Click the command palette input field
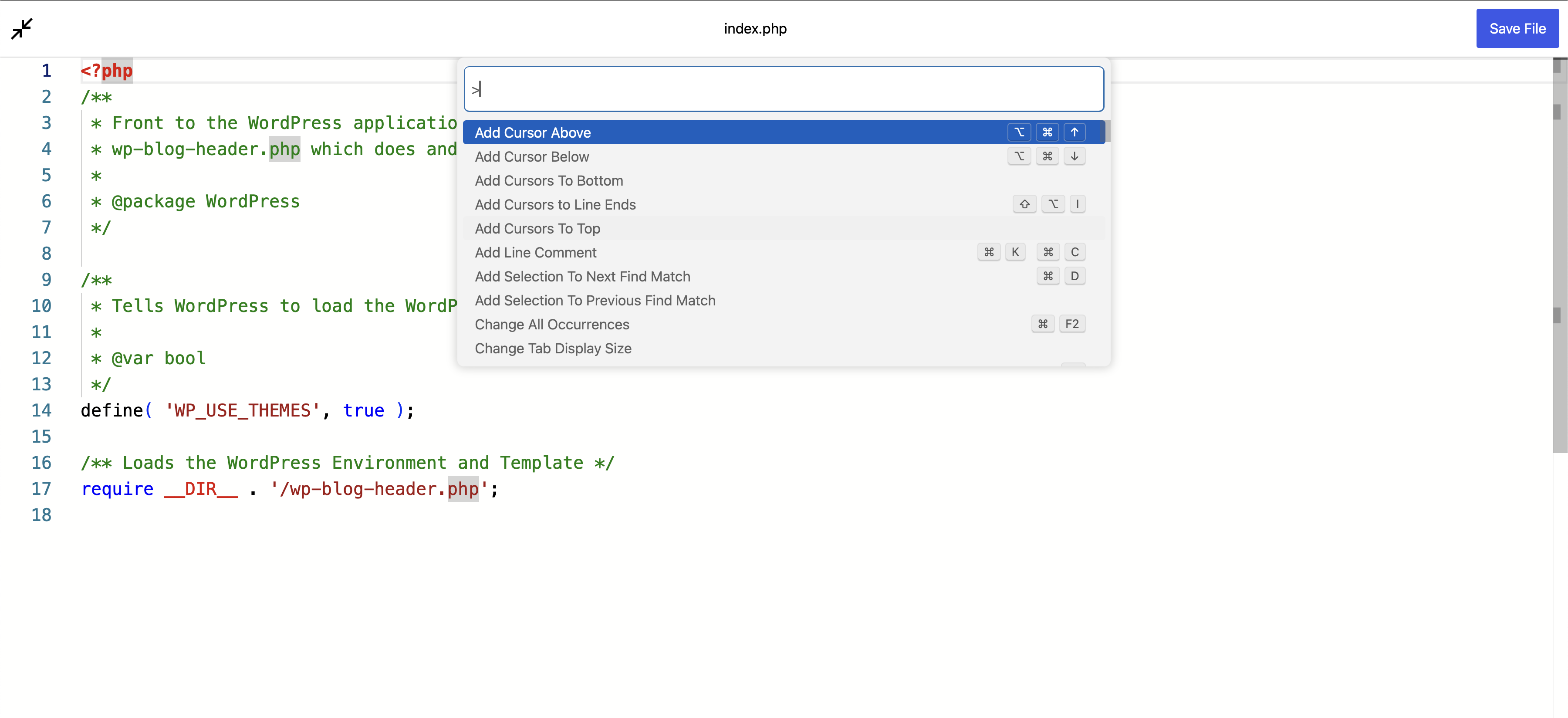1568x718 pixels. click(784, 89)
